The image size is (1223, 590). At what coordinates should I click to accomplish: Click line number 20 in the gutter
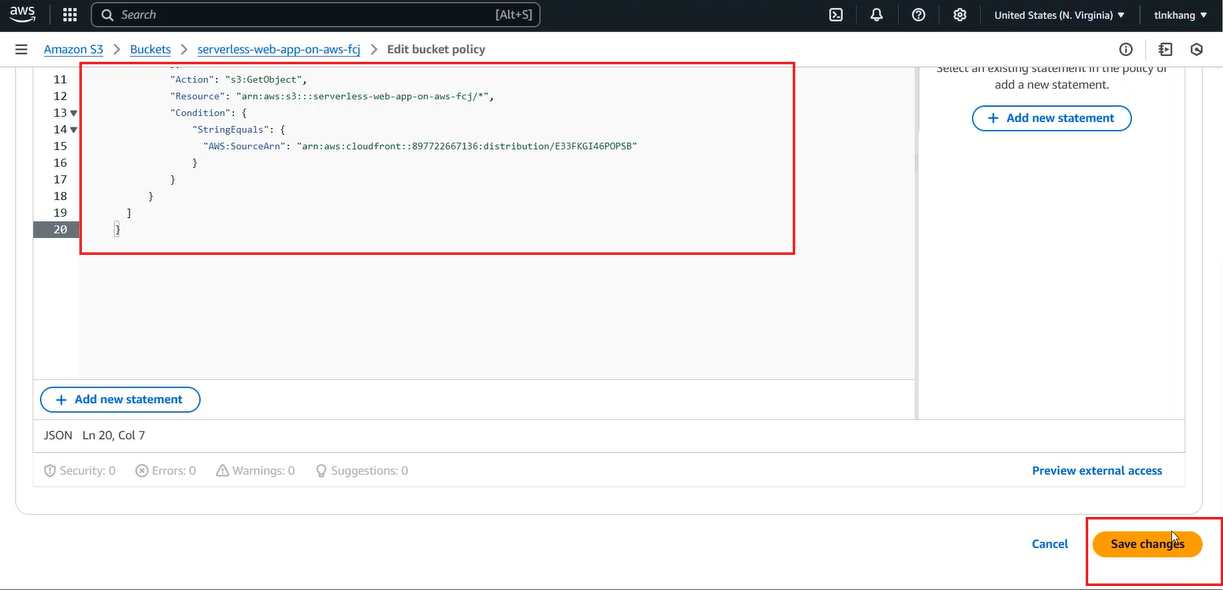coord(60,229)
